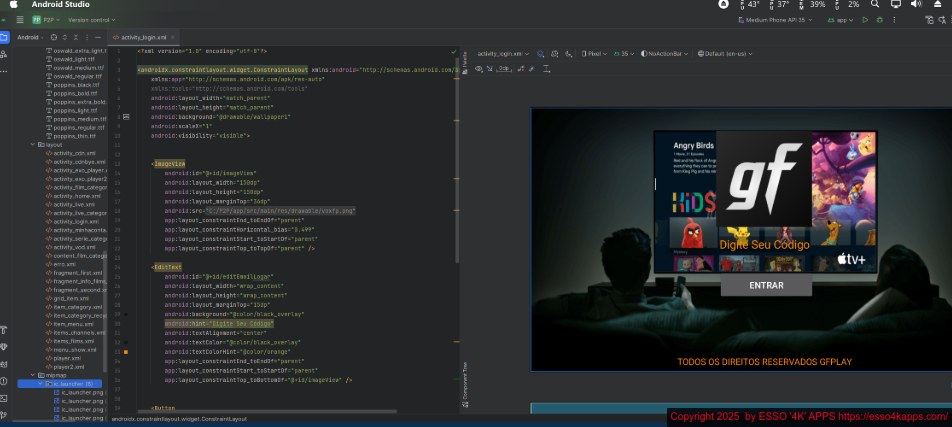The height and width of the screenshot is (427, 952).
Task: Open the main hamburger menu
Action: tap(20, 19)
